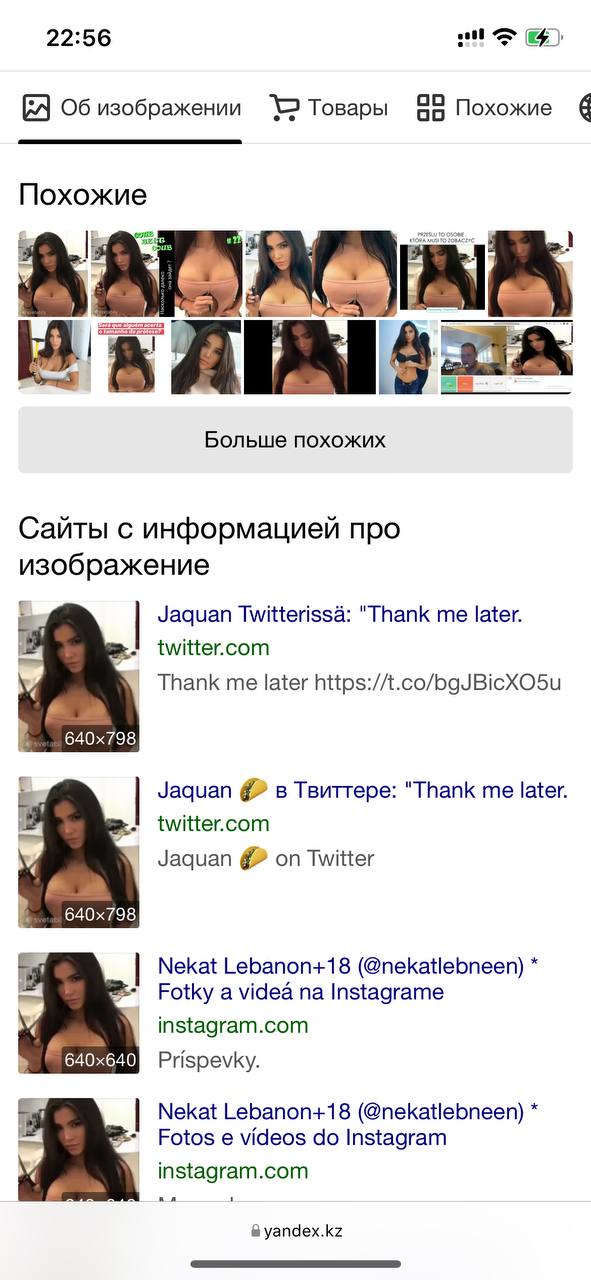
Task: Open 'Jaquan Twitterissä: Thank me later' link
Action: click(x=340, y=614)
